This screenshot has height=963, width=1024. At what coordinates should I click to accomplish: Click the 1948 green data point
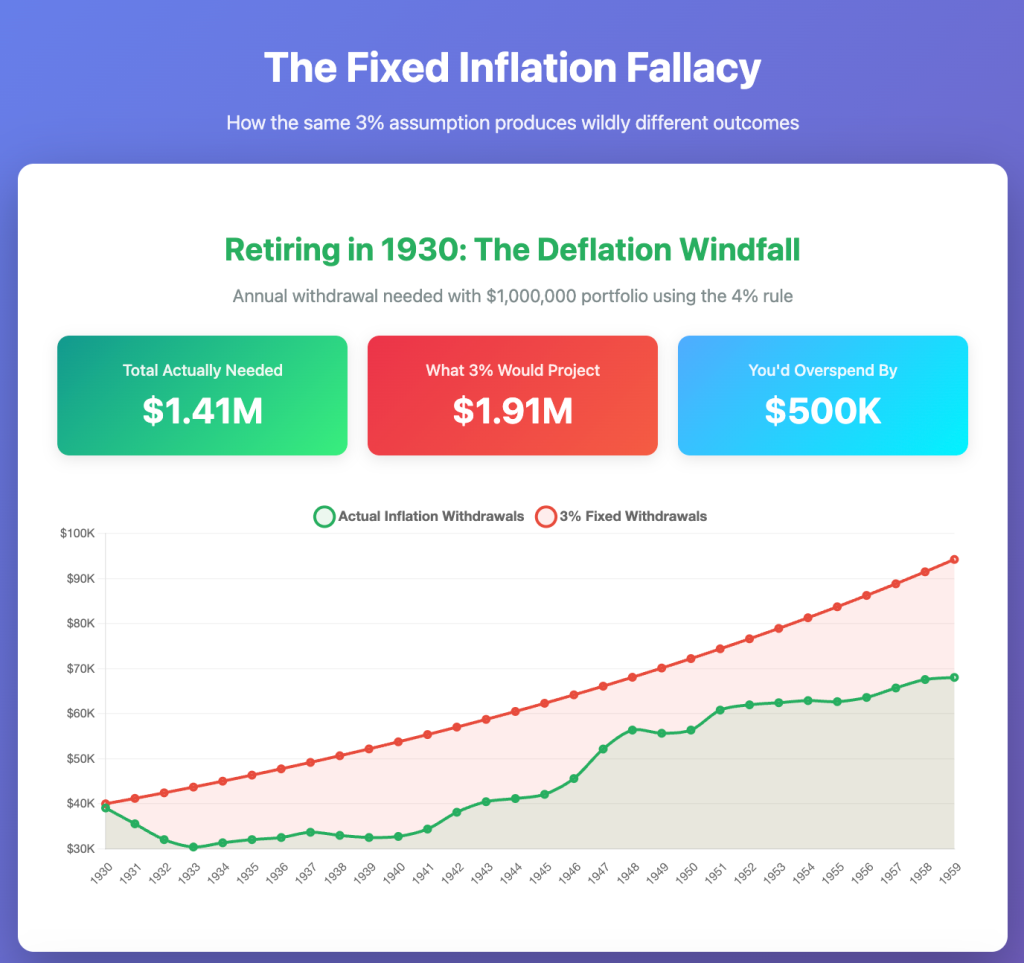tap(632, 730)
